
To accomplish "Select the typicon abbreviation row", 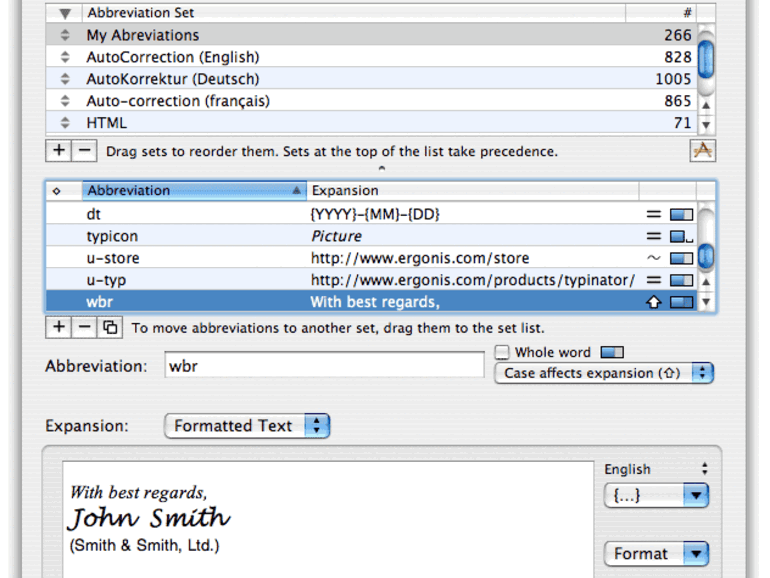I will [371, 236].
